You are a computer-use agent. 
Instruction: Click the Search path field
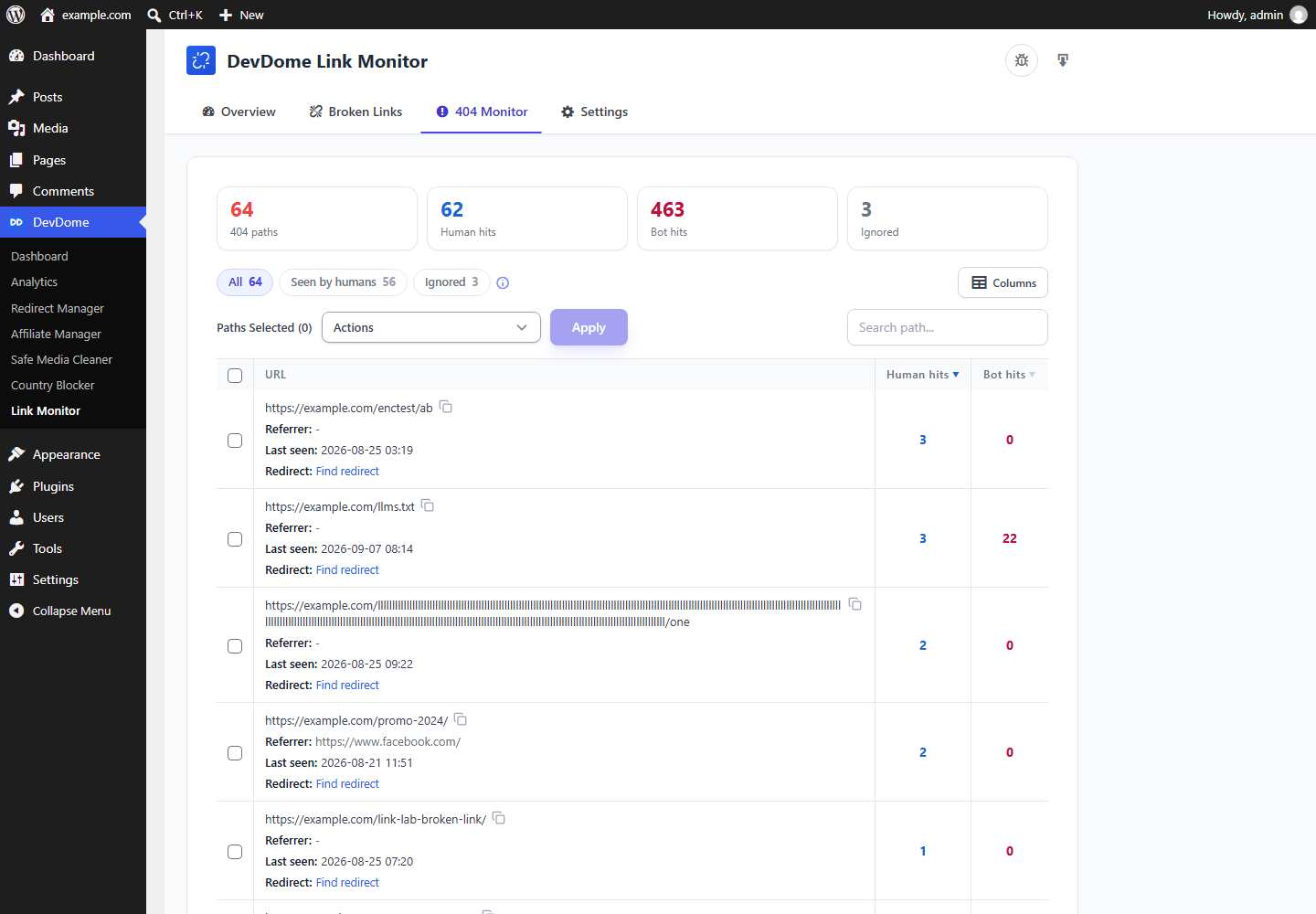click(948, 327)
